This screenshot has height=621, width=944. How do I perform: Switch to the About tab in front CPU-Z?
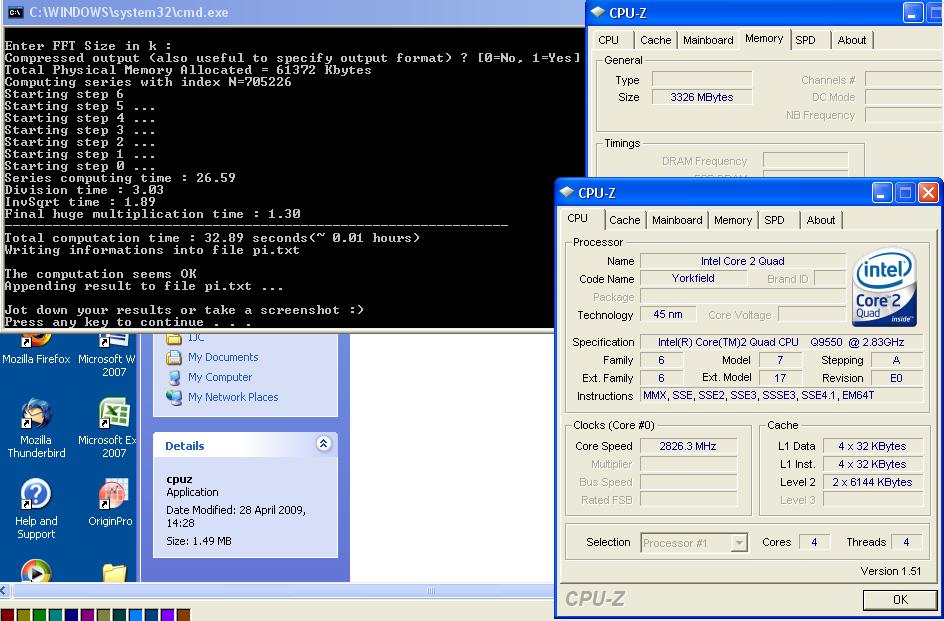pos(821,220)
